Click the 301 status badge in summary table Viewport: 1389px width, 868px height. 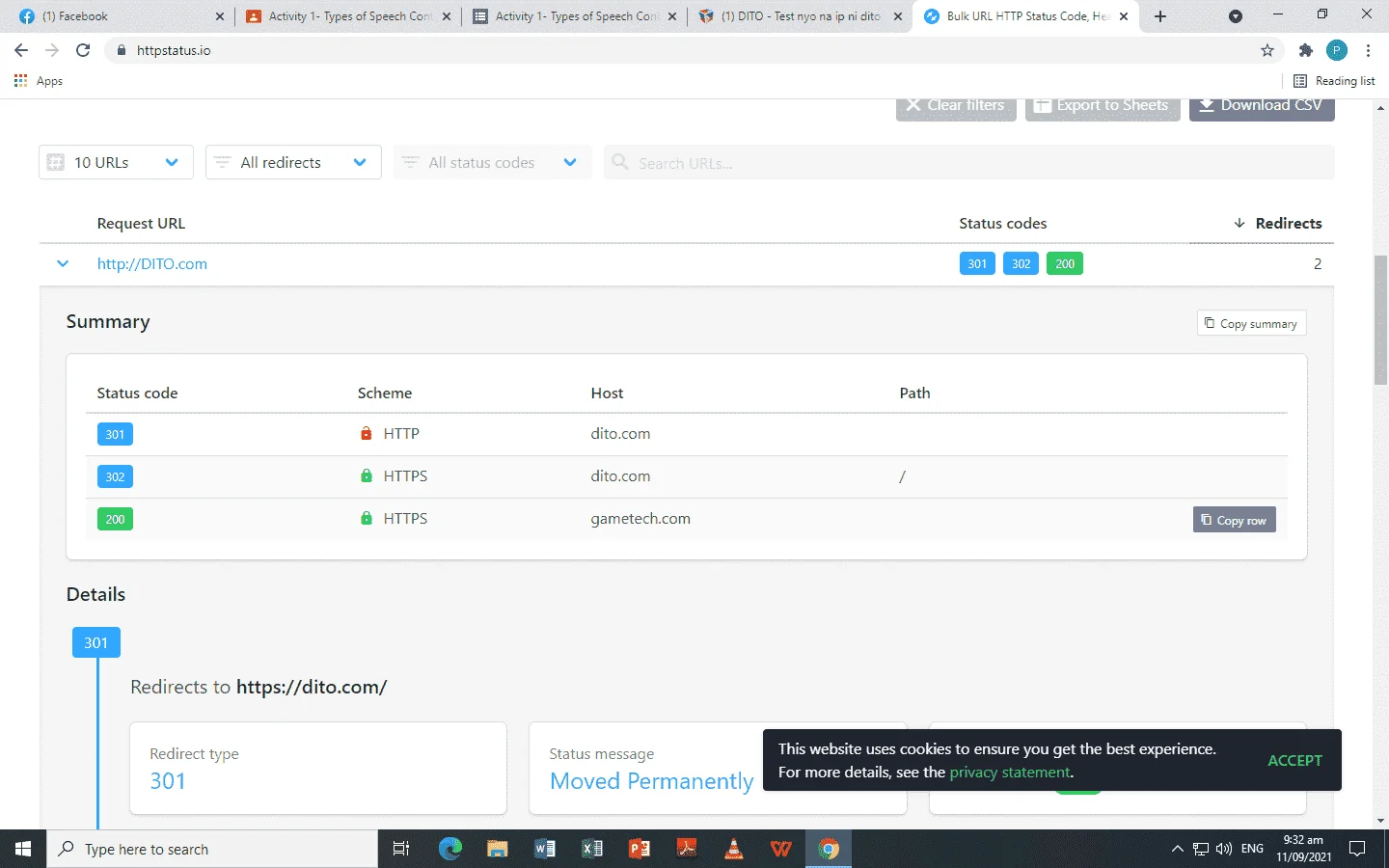[115, 434]
